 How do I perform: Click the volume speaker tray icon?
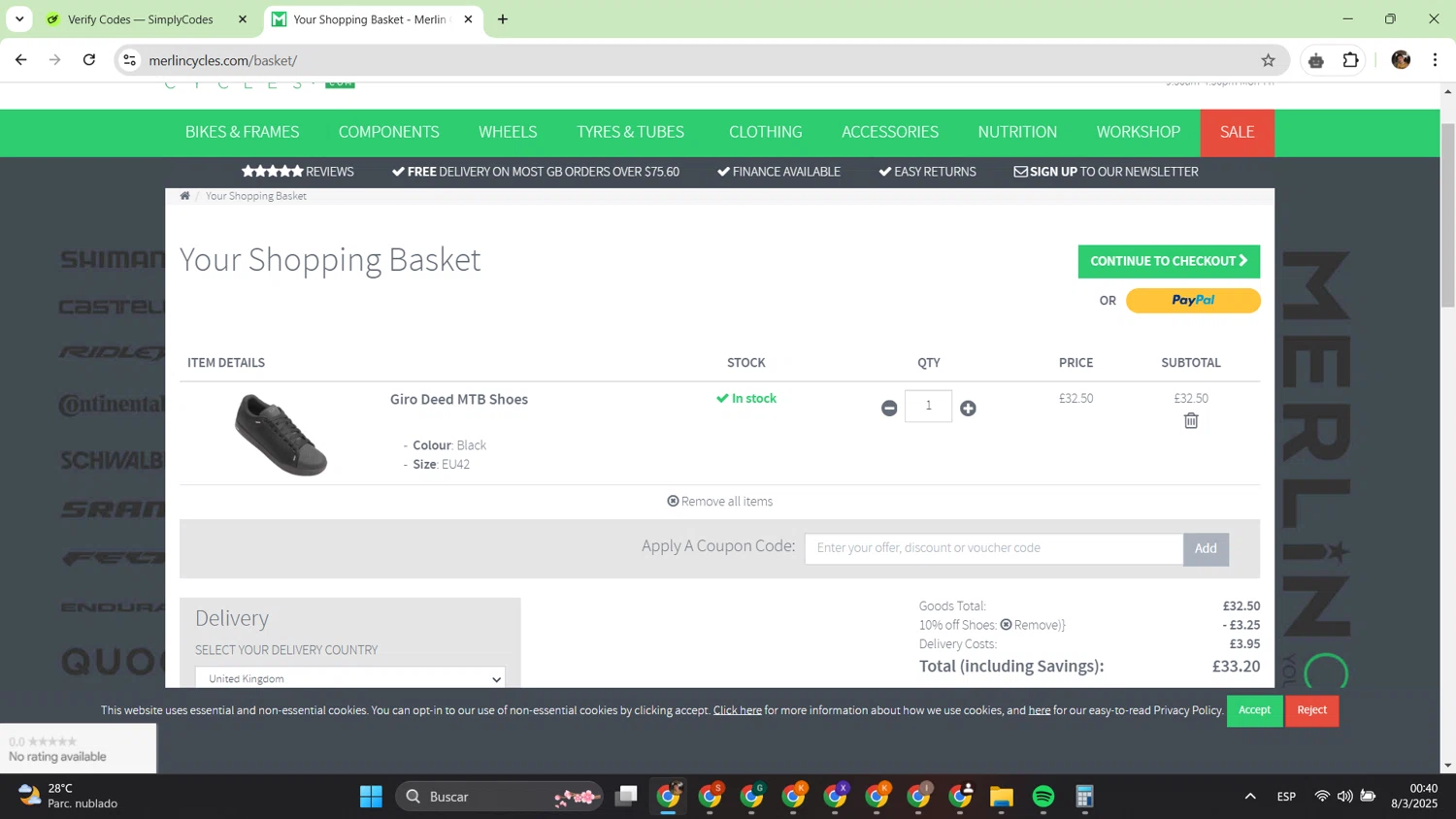[1344, 797]
